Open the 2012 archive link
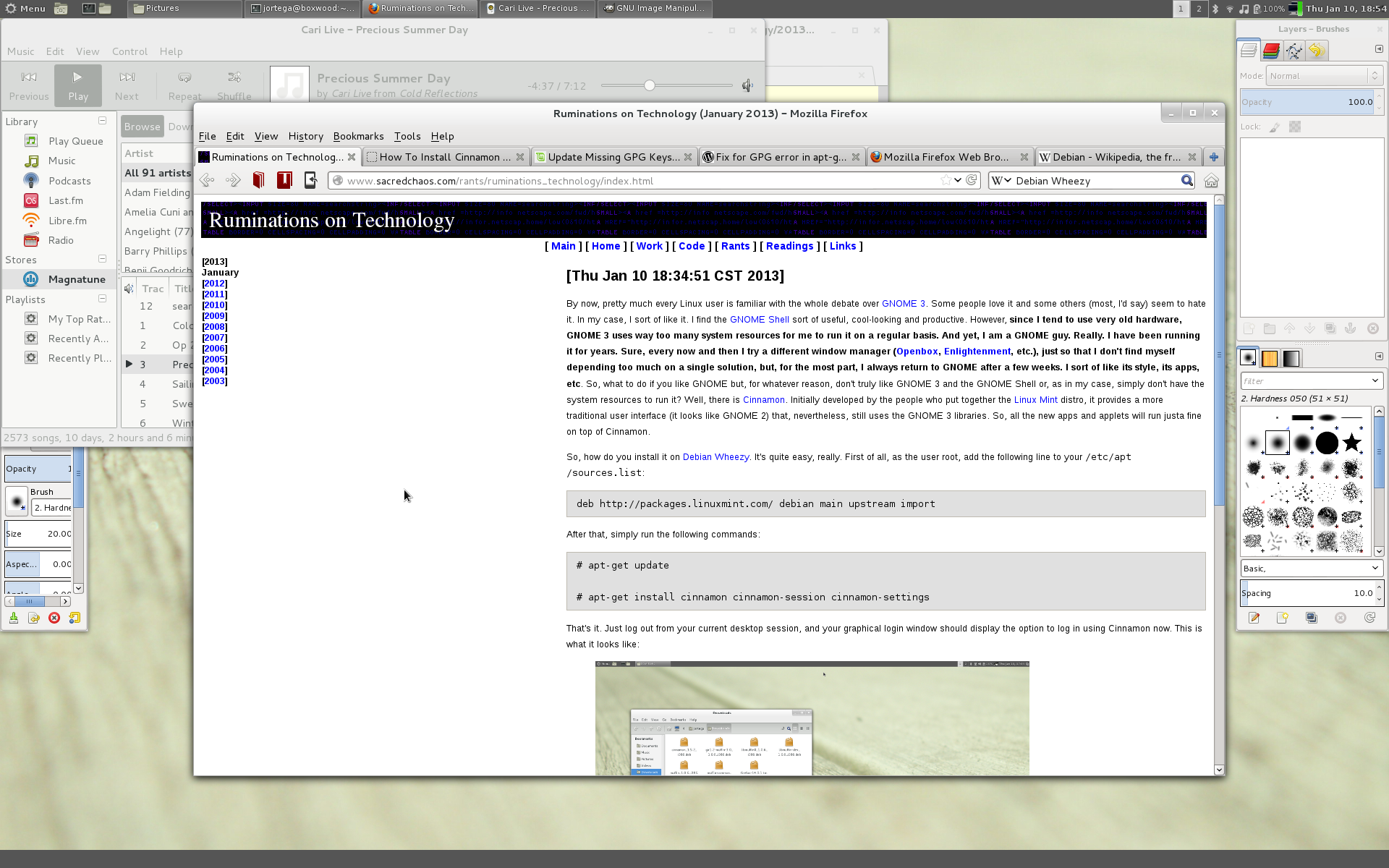Viewport: 1389px width, 868px height. [x=214, y=284]
